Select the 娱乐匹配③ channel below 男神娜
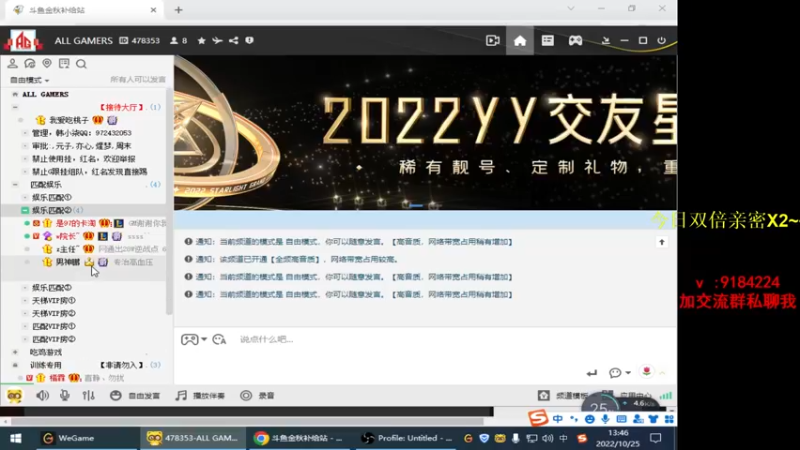Viewport: 800px width, 450px height. [x=52, y=288]
